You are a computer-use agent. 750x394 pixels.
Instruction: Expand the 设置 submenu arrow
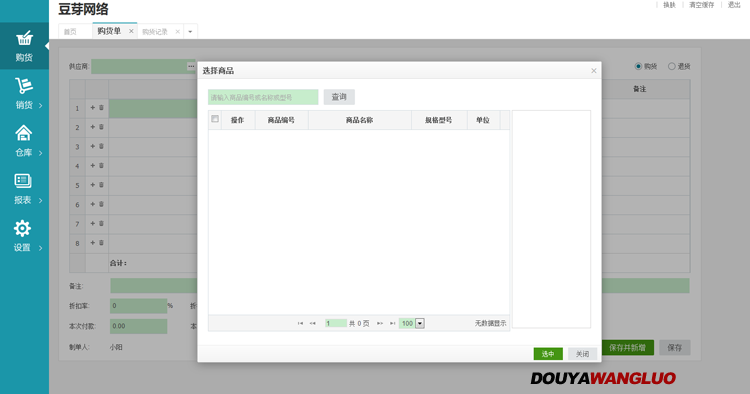pos(41,248)
